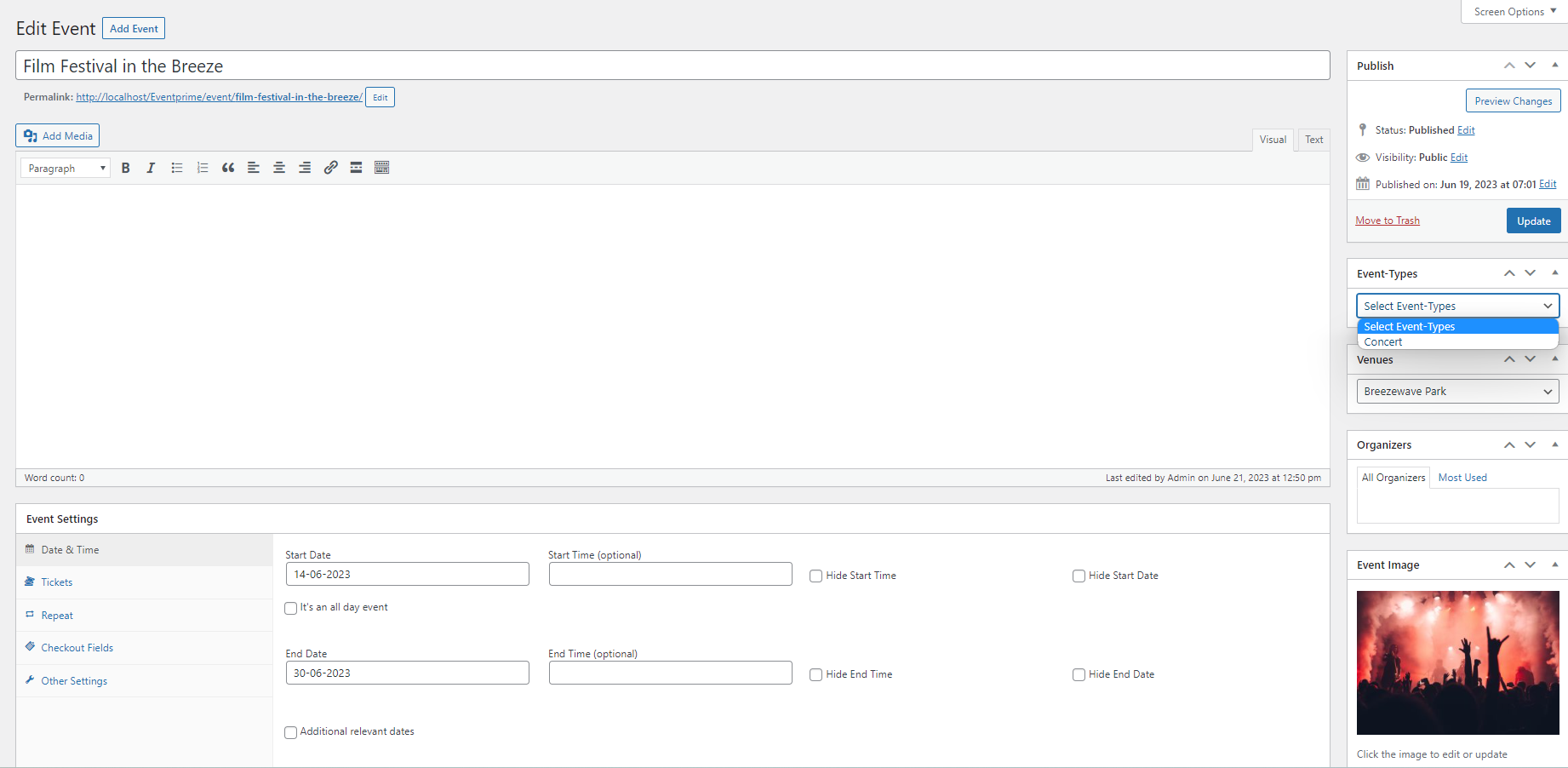
Task: Center align the text
Action: [279, 168]
